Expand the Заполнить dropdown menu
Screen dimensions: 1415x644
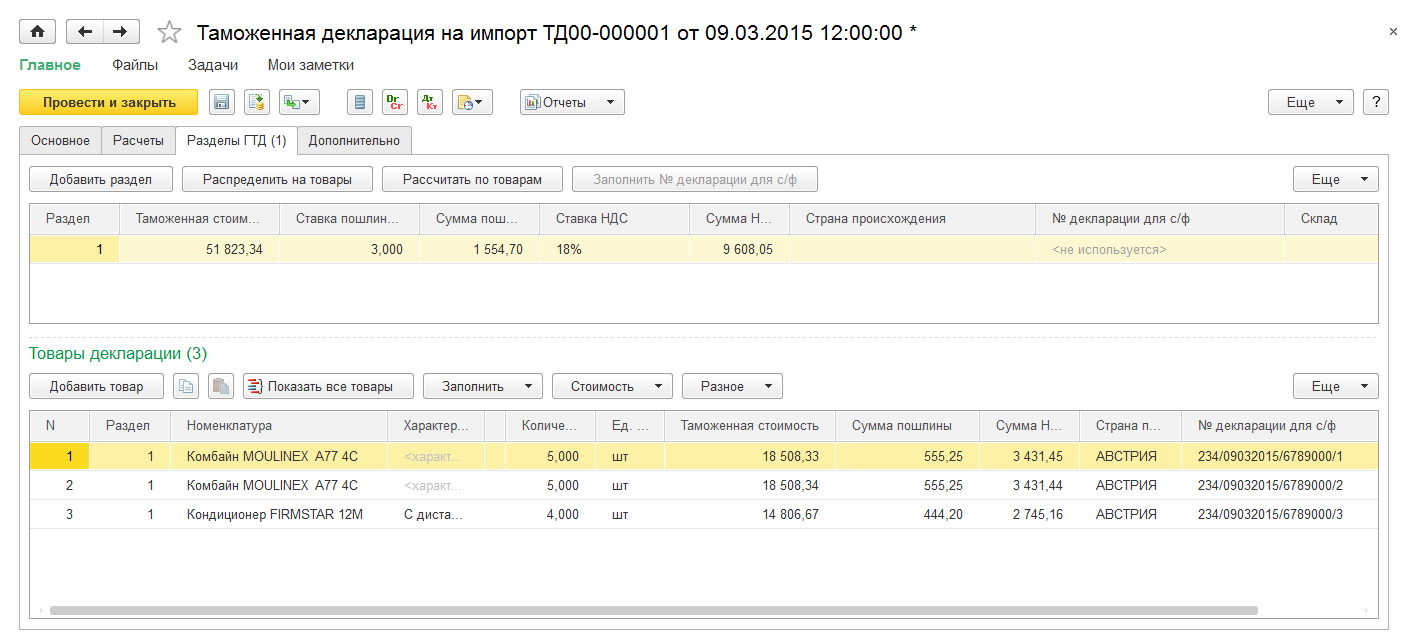[x=482, y=386]
